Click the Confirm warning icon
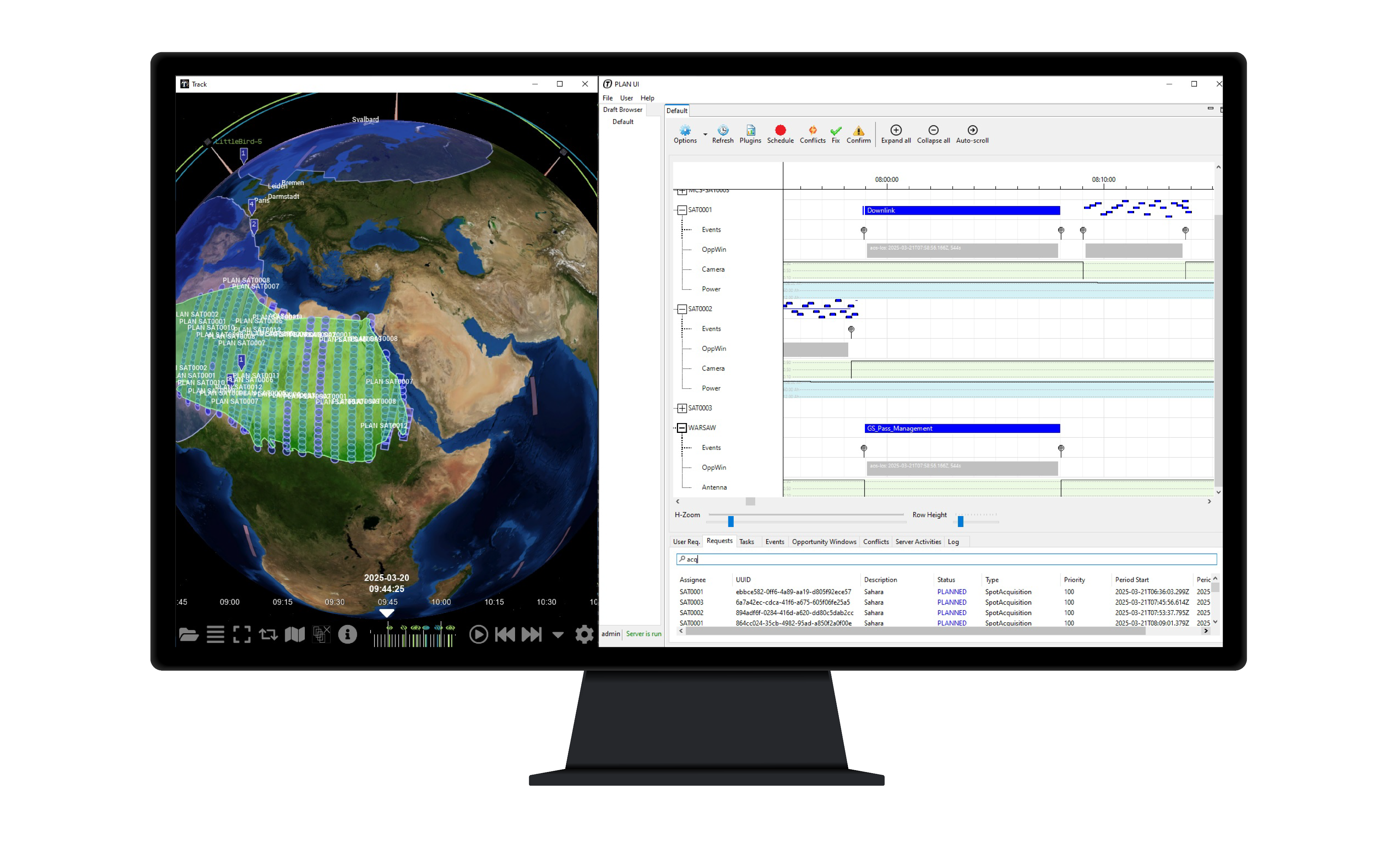The height and width of the screenshot is (865, 1400). click(858, 130)
